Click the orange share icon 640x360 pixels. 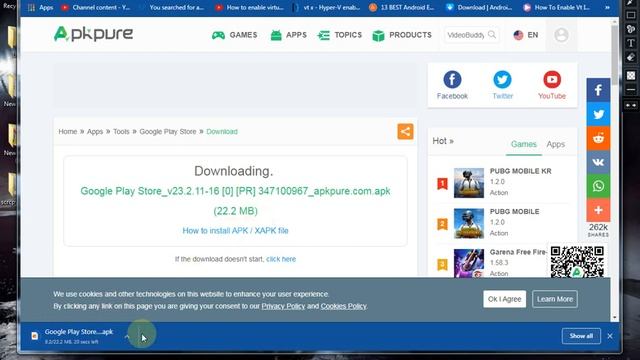pos(405,131)
